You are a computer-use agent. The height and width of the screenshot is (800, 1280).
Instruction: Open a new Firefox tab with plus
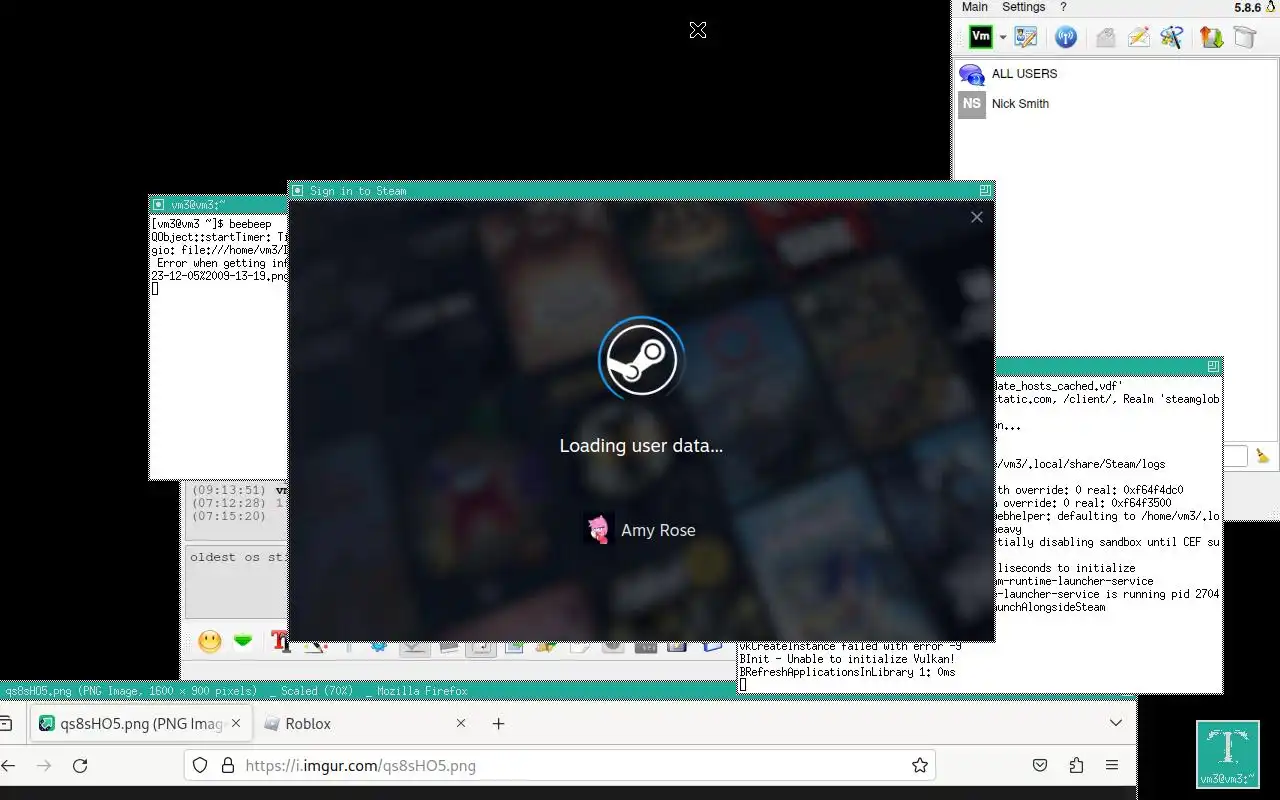499,724
